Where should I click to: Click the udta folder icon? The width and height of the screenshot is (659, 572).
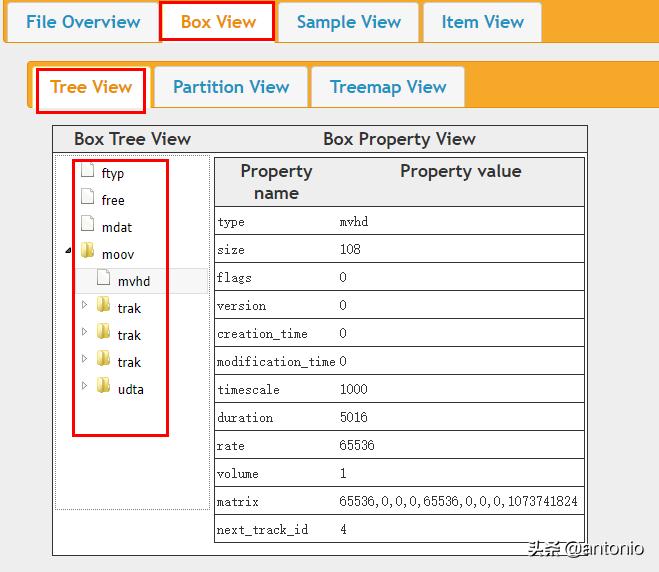pyautogui.click(x=103, y=385)
